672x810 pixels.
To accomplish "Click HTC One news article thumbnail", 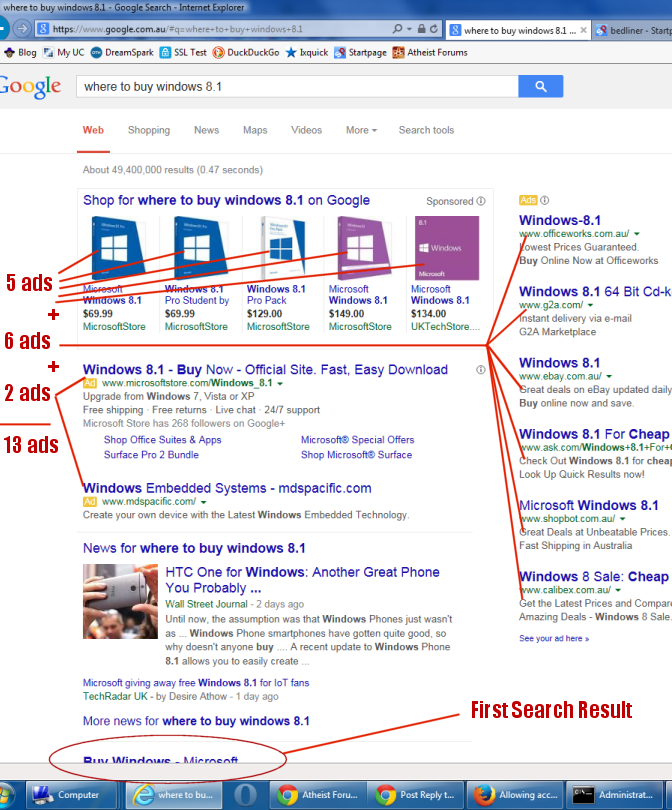I will 120,601.
